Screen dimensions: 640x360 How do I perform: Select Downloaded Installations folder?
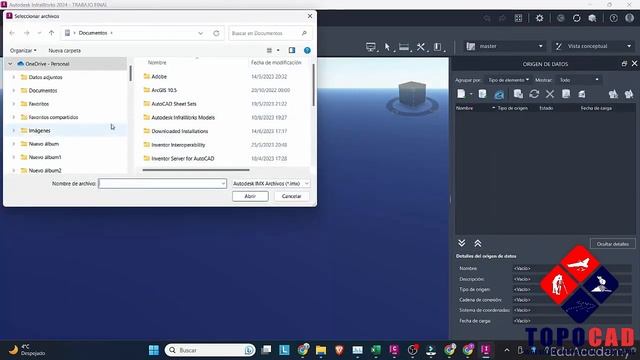[x=180, y=131]
